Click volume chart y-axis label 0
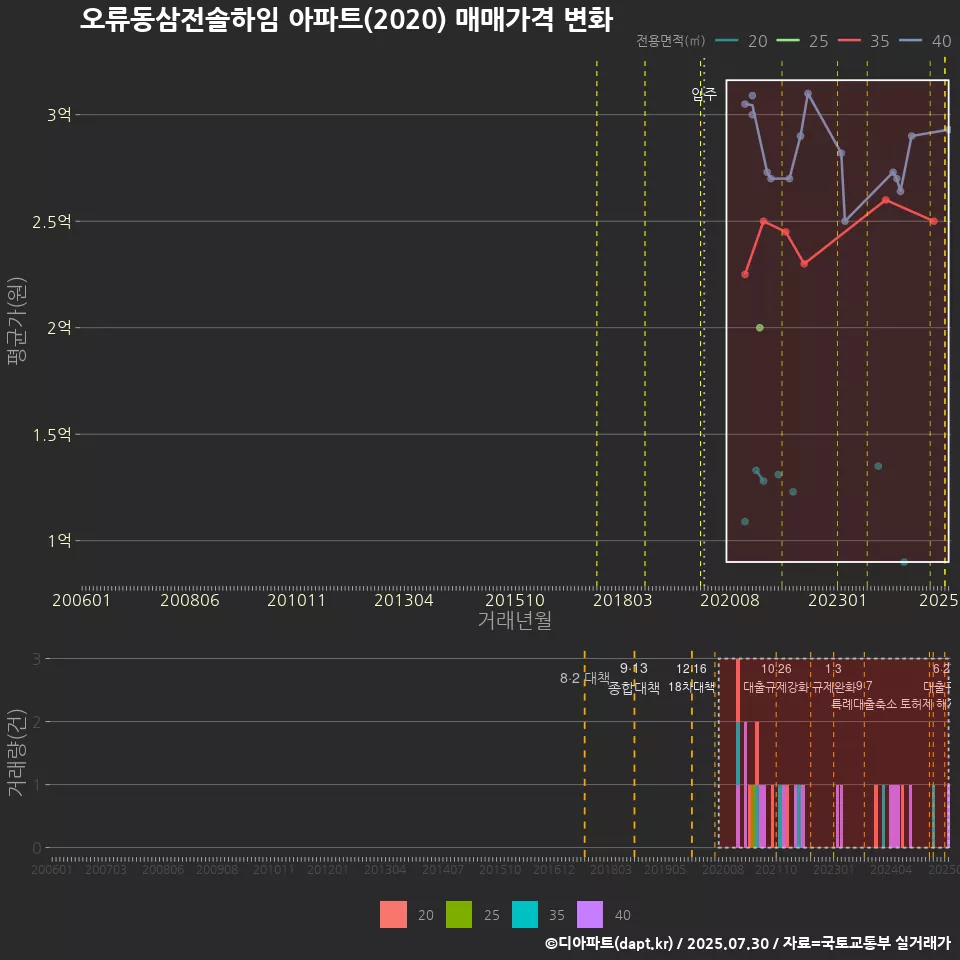This screenshot has height=960, width=960. 37,848
